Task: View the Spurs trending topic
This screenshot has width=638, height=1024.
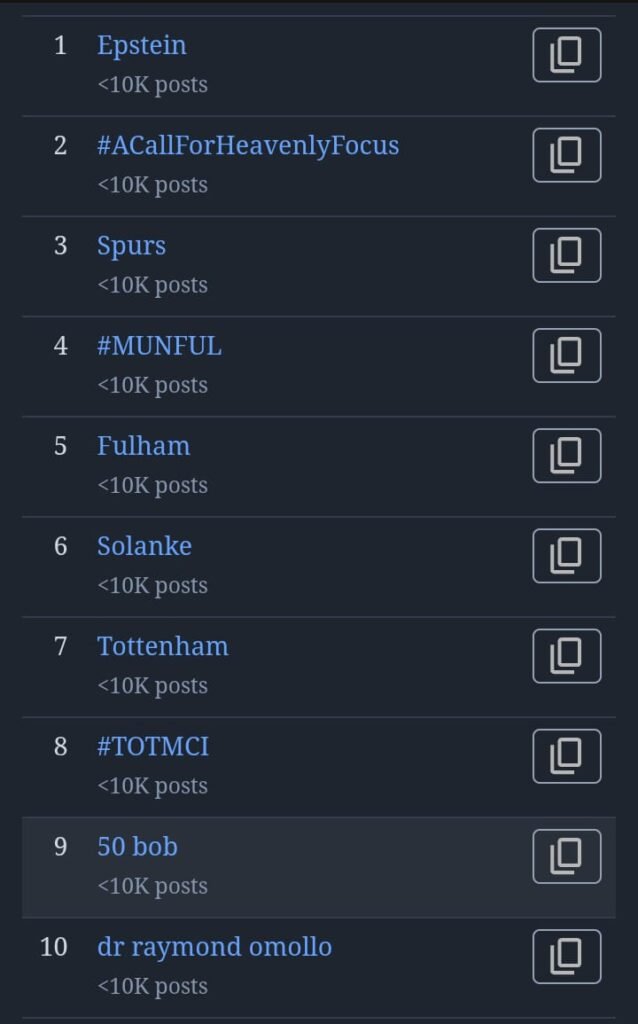Action: 131,246
